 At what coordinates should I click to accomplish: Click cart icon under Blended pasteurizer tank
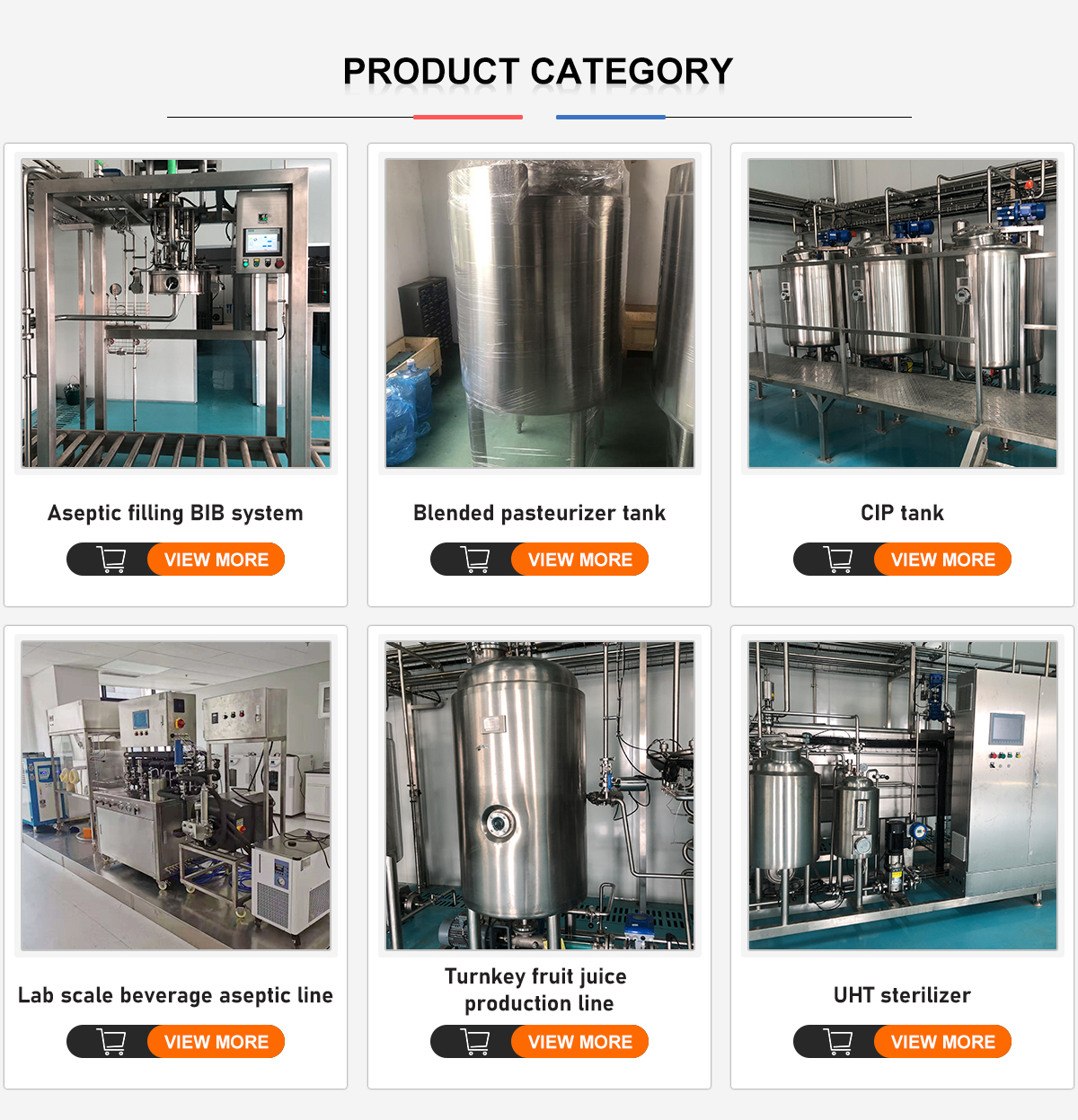tap(475, 560)
